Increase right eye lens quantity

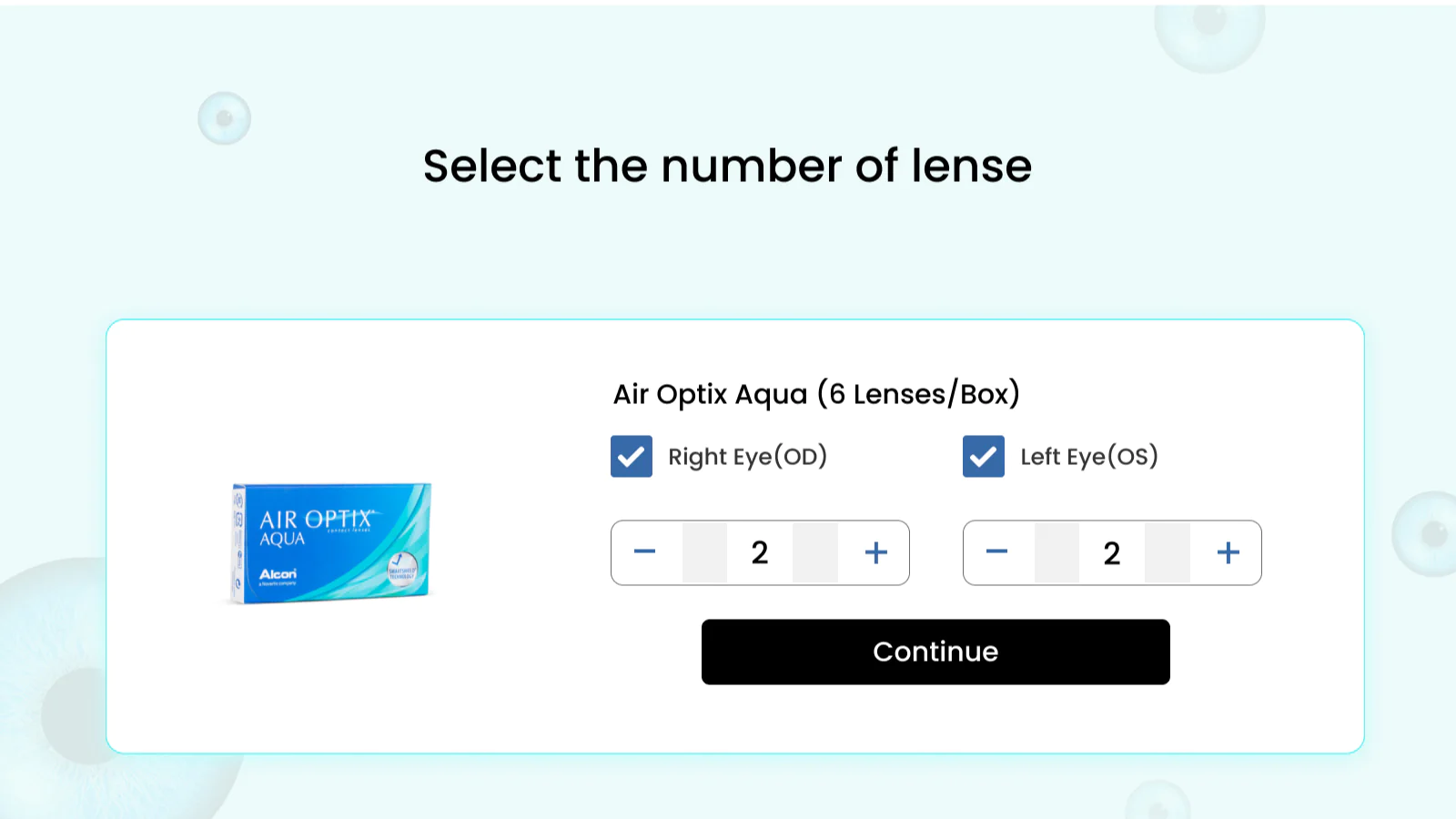click(875, 552)
